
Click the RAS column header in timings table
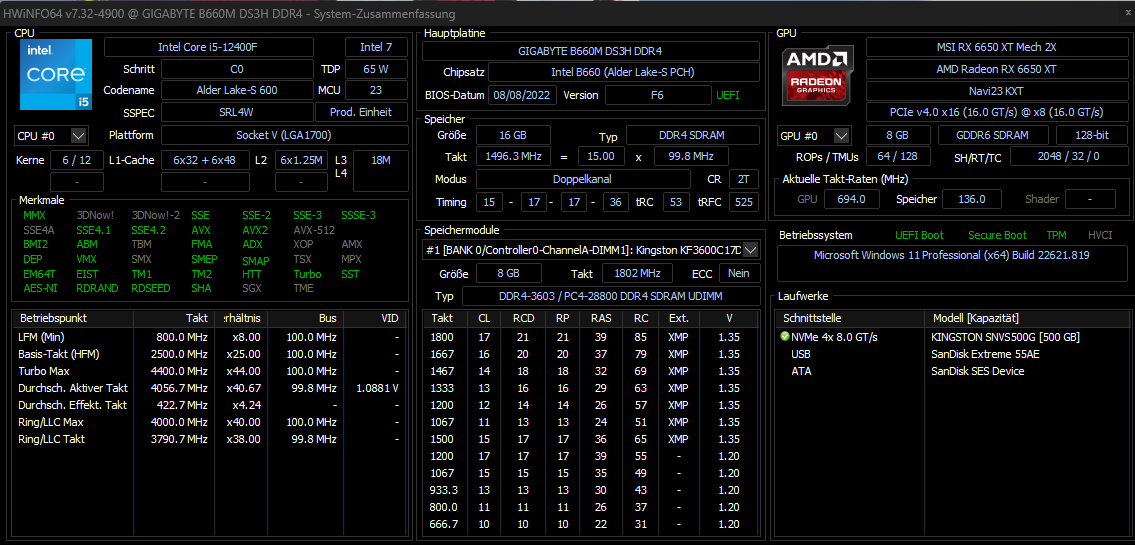pos(600,318)
